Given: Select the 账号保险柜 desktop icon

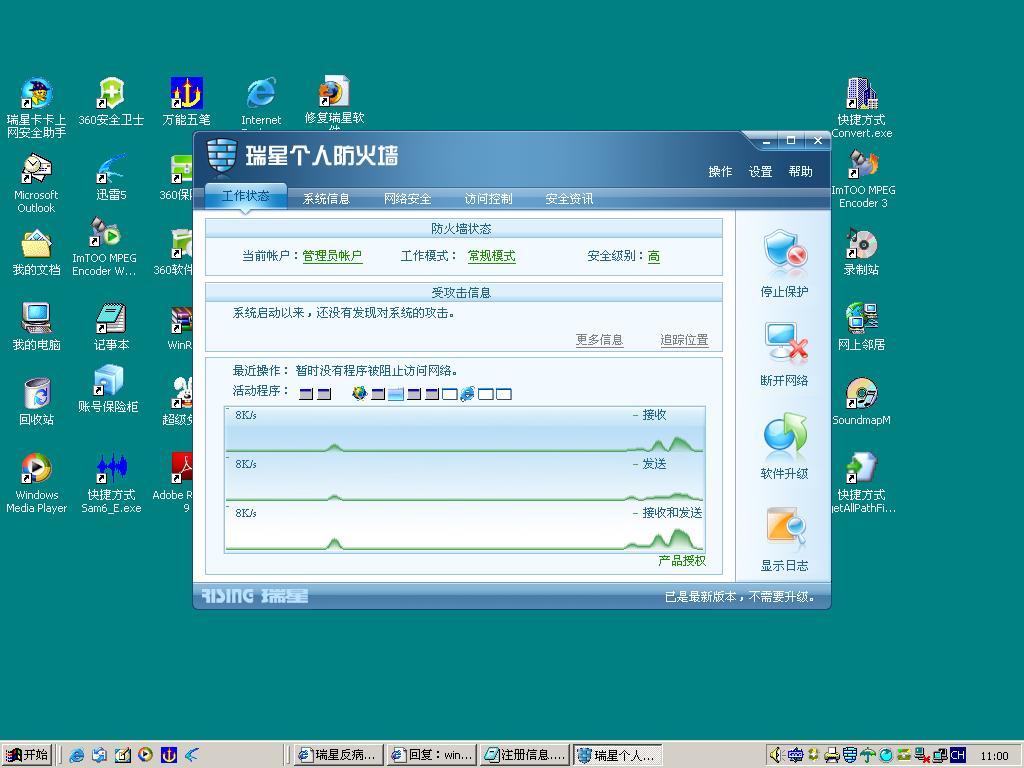Looking at the screenshot, I should 108,390.
